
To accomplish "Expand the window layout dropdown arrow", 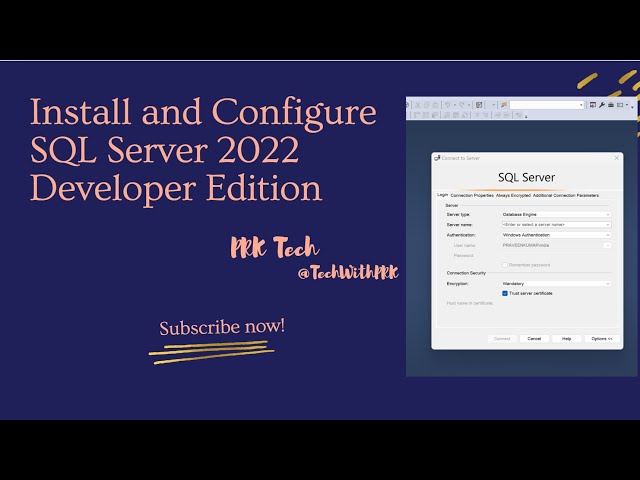I will coord(627,105).
